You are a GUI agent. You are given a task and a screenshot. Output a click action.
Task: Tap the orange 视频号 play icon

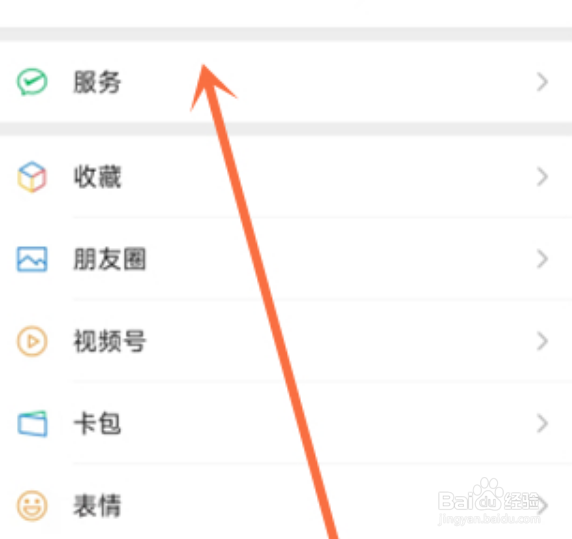tap(32, 341)
